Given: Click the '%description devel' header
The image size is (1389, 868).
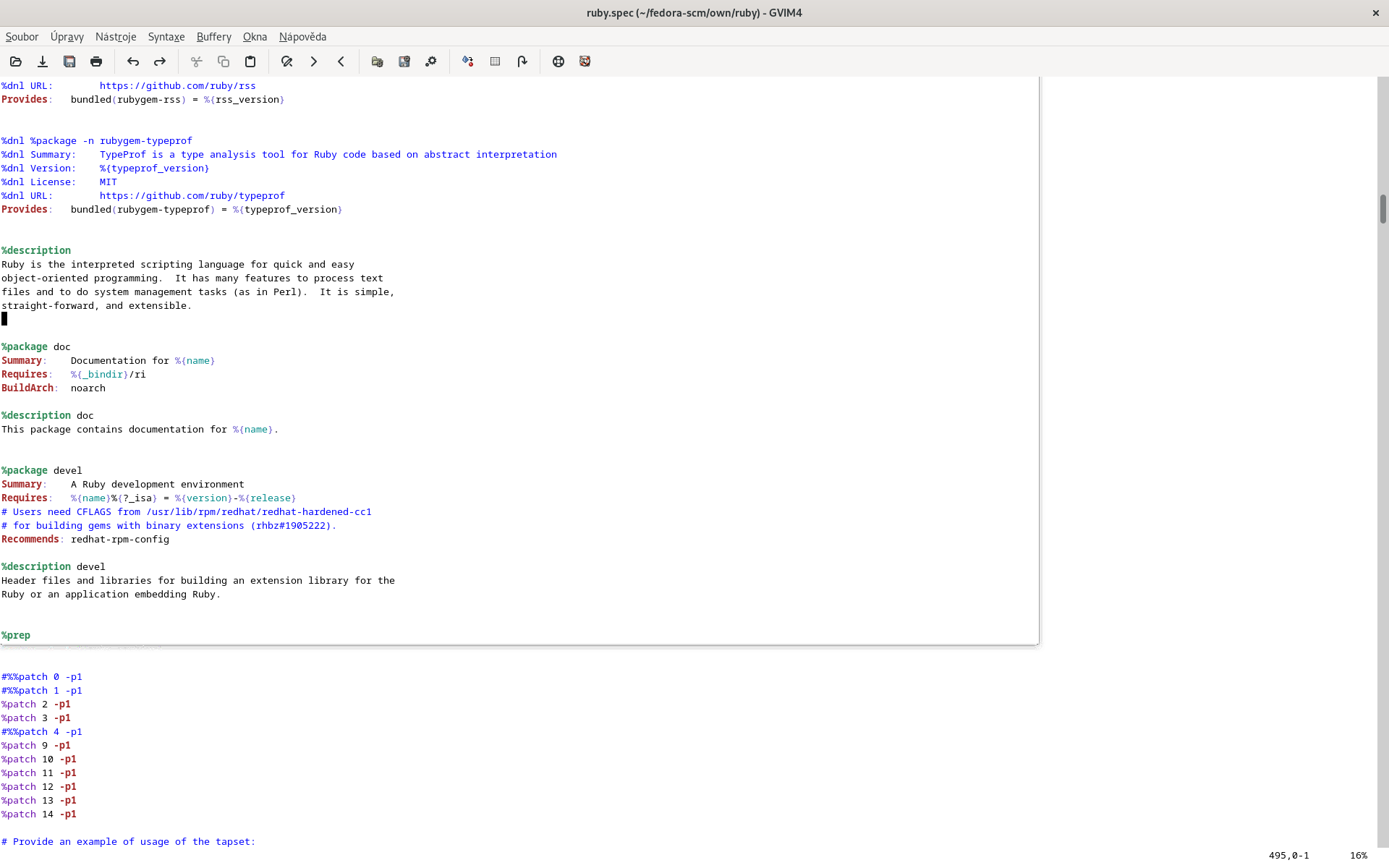Looking at the screenshot, I should (54, 566).
